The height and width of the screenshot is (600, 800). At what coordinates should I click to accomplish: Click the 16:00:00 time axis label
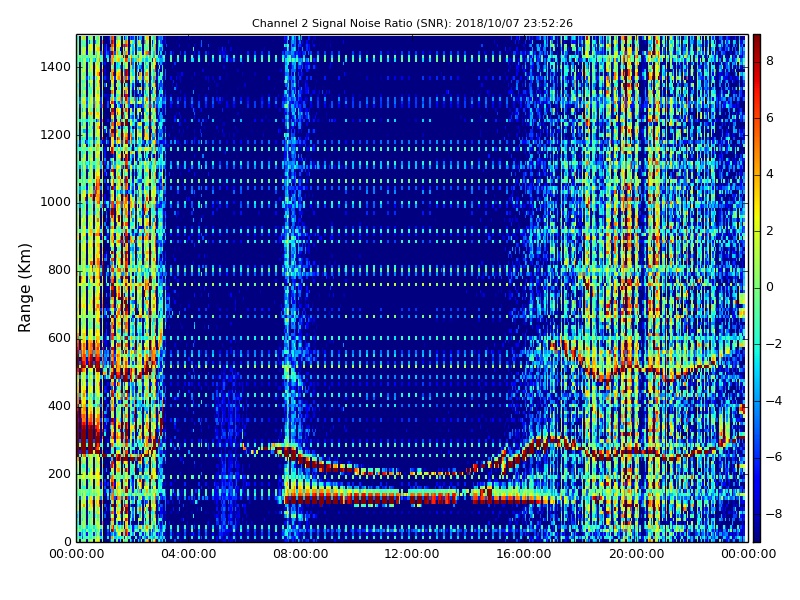pos(524,554)
